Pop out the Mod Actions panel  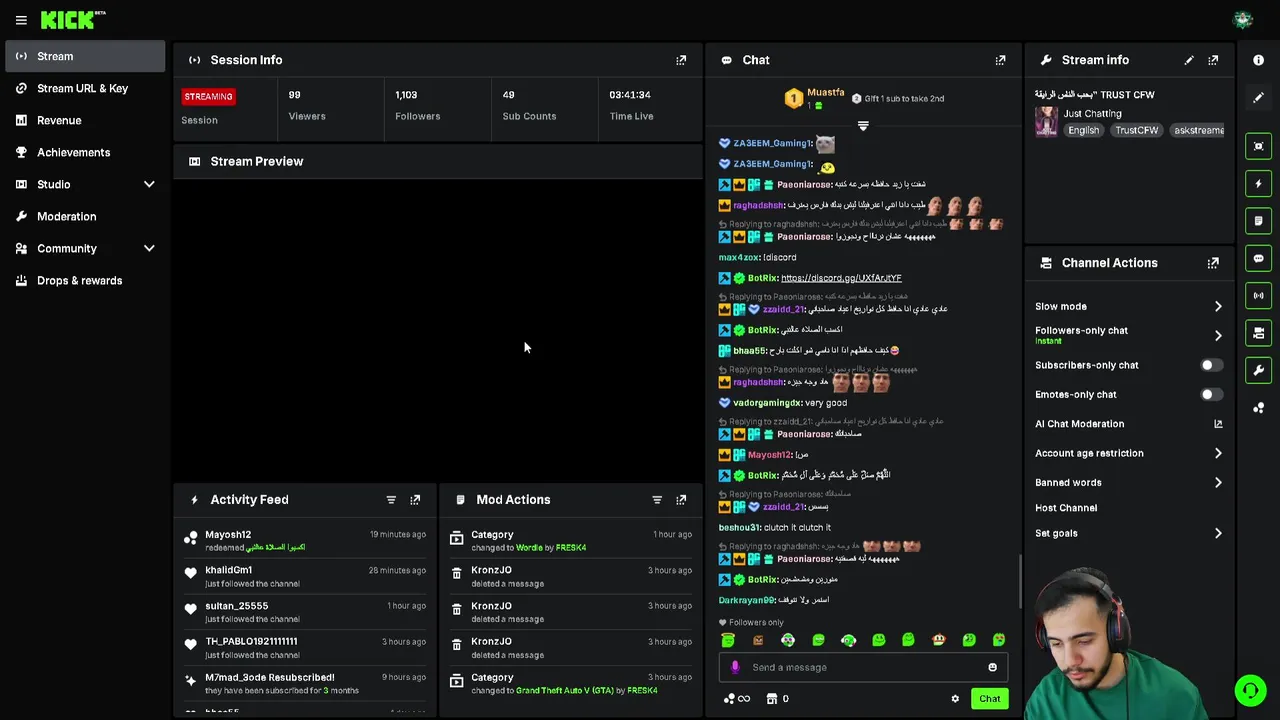[681, 500]
